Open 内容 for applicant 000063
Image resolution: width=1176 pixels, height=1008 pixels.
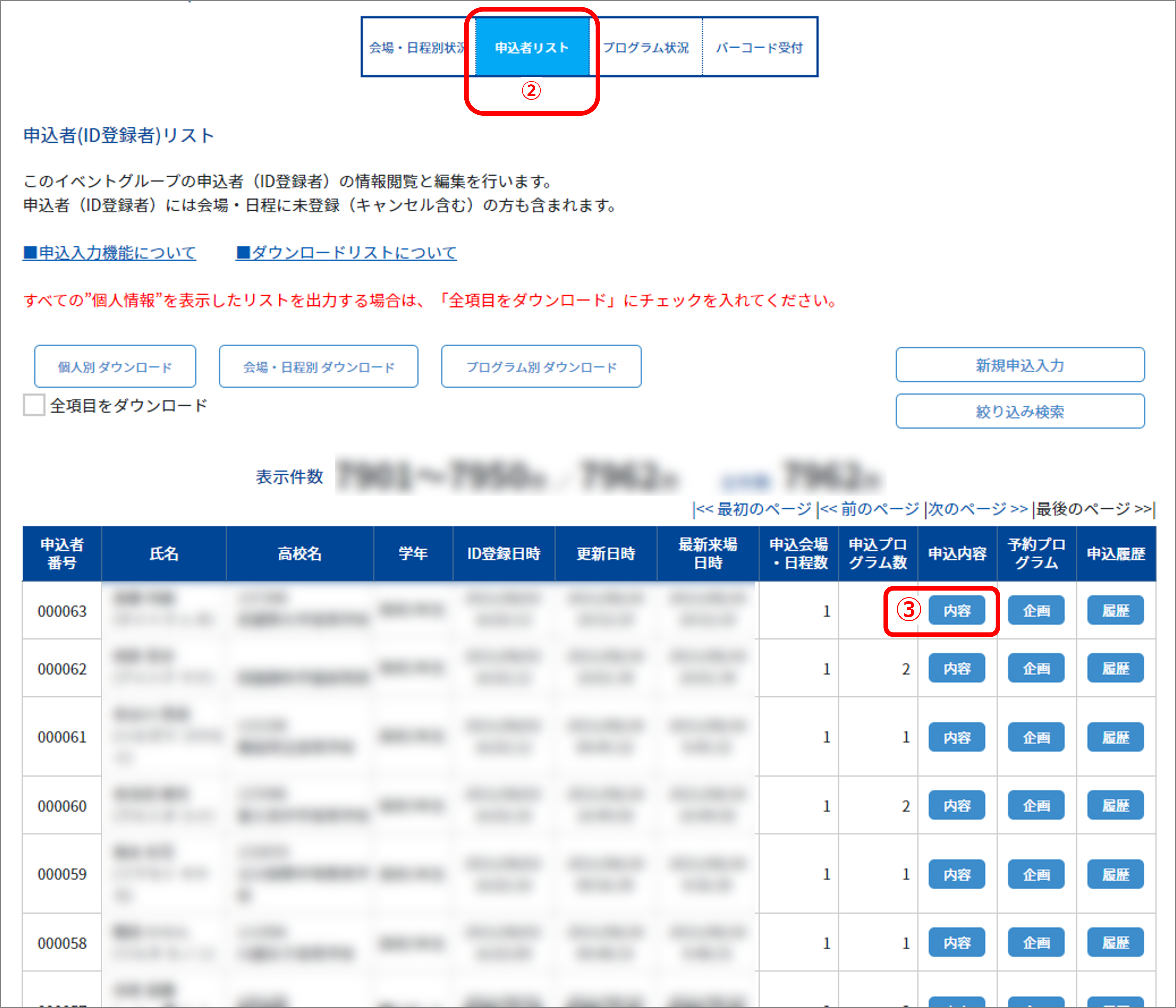click(x=957, y=611)
